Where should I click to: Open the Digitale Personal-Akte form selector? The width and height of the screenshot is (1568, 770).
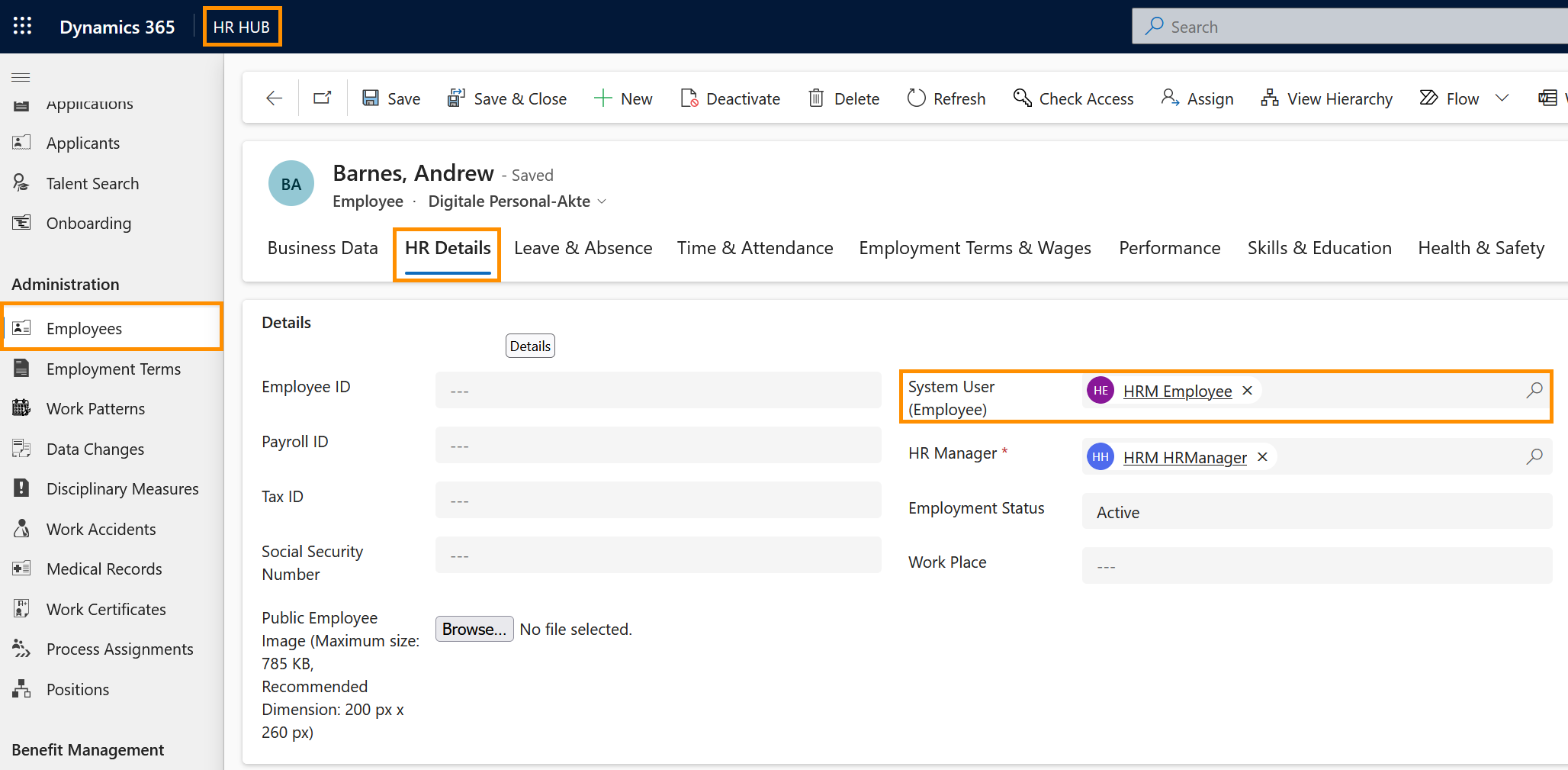click(517, 201)
